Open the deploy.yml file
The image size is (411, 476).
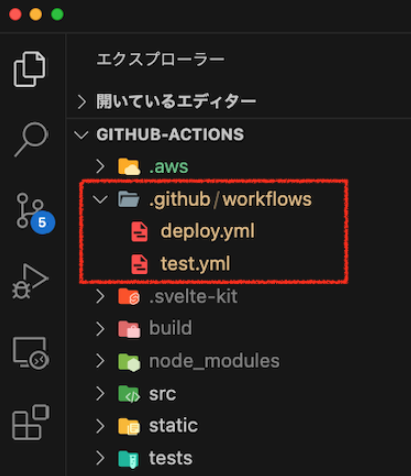coord(208,231)
